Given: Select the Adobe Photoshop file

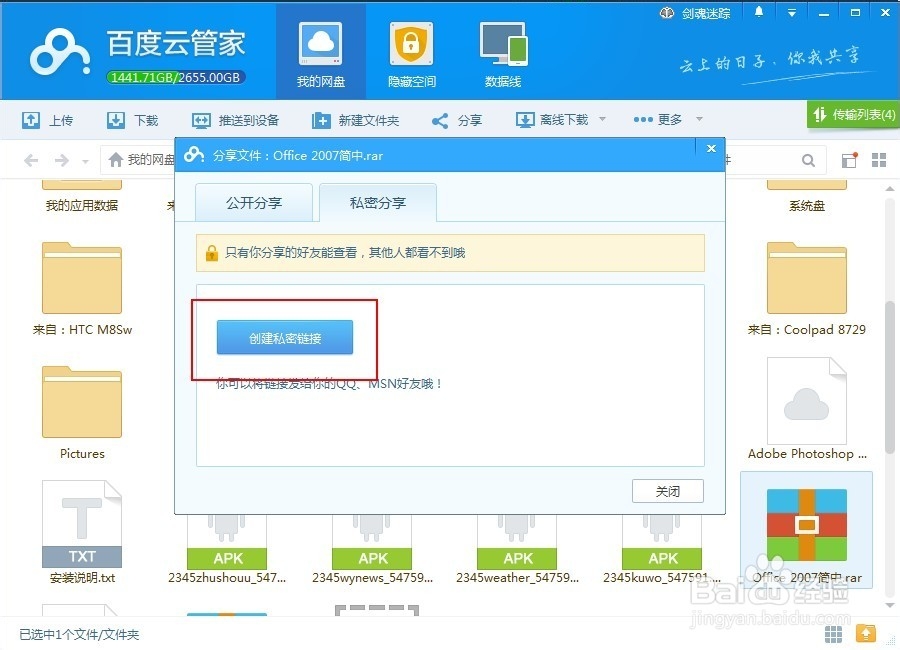Looking at the screenshot, I should (806, 409).
